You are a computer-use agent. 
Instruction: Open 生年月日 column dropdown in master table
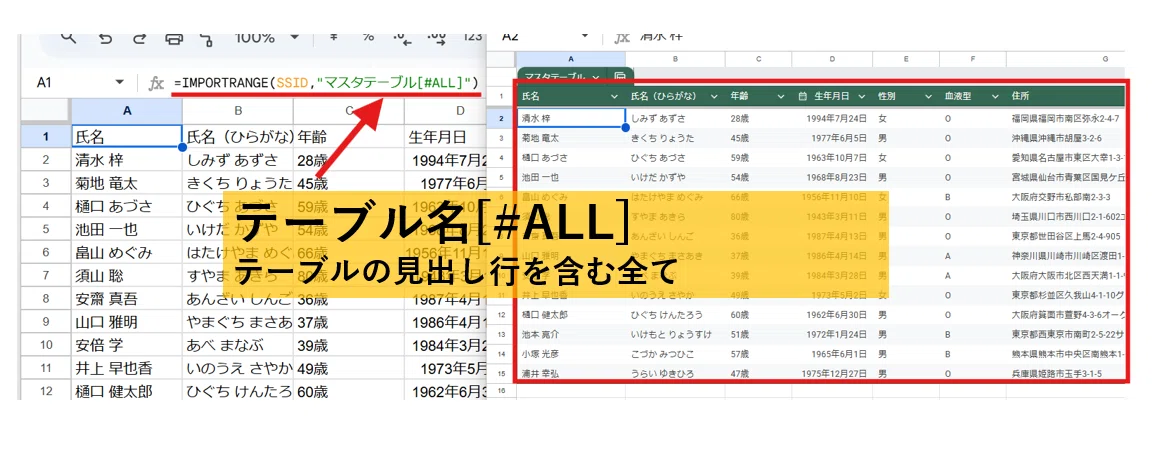(x=862, y=96)
